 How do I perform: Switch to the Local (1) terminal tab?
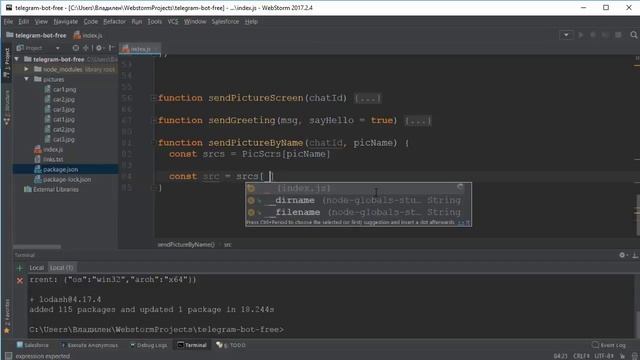click(61, 268)
